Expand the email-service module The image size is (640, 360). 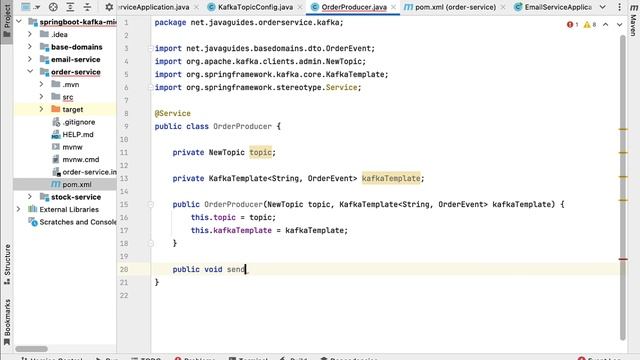click(x=30, y=59)
